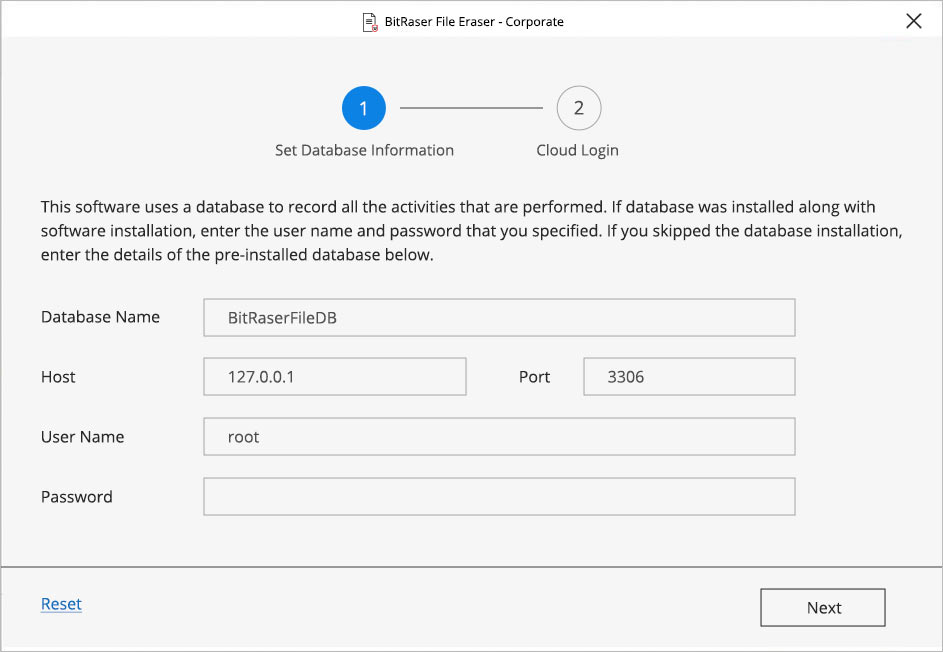The height and width of the screenshot is (652, 943).
Task: Click the Password label
Action: 76,497
